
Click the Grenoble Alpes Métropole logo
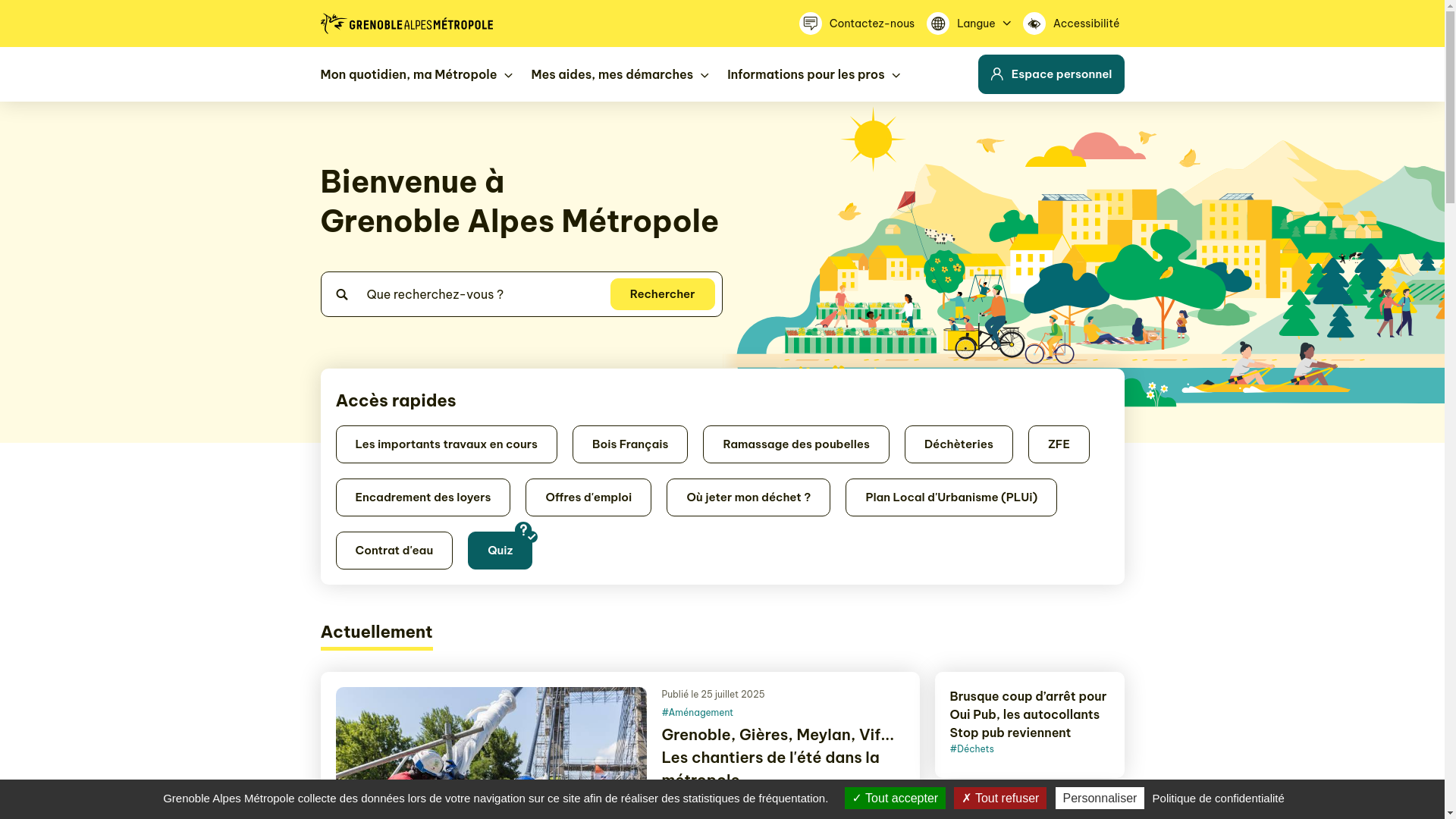click(x=406, y=24)
